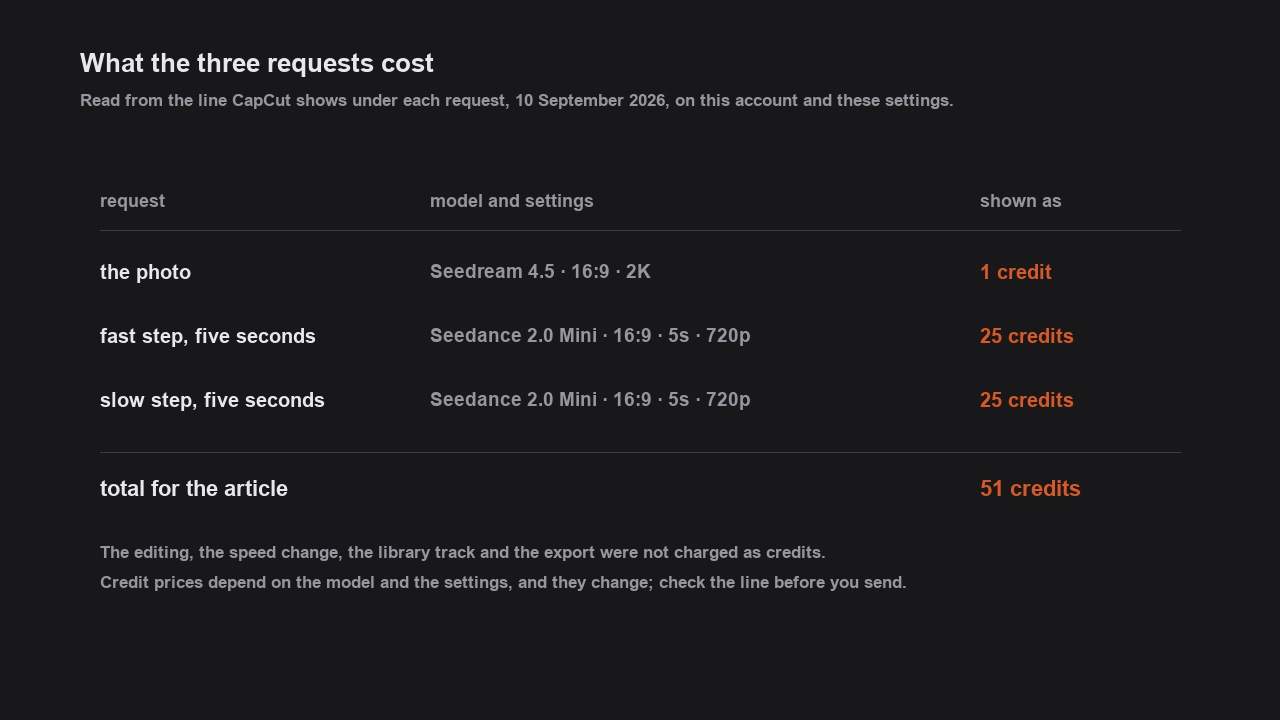This screenshot has width=1280, height=720.
Task: Click the subtitle starting "Read from the line CapCut shows"
Action: pos(516,101)
